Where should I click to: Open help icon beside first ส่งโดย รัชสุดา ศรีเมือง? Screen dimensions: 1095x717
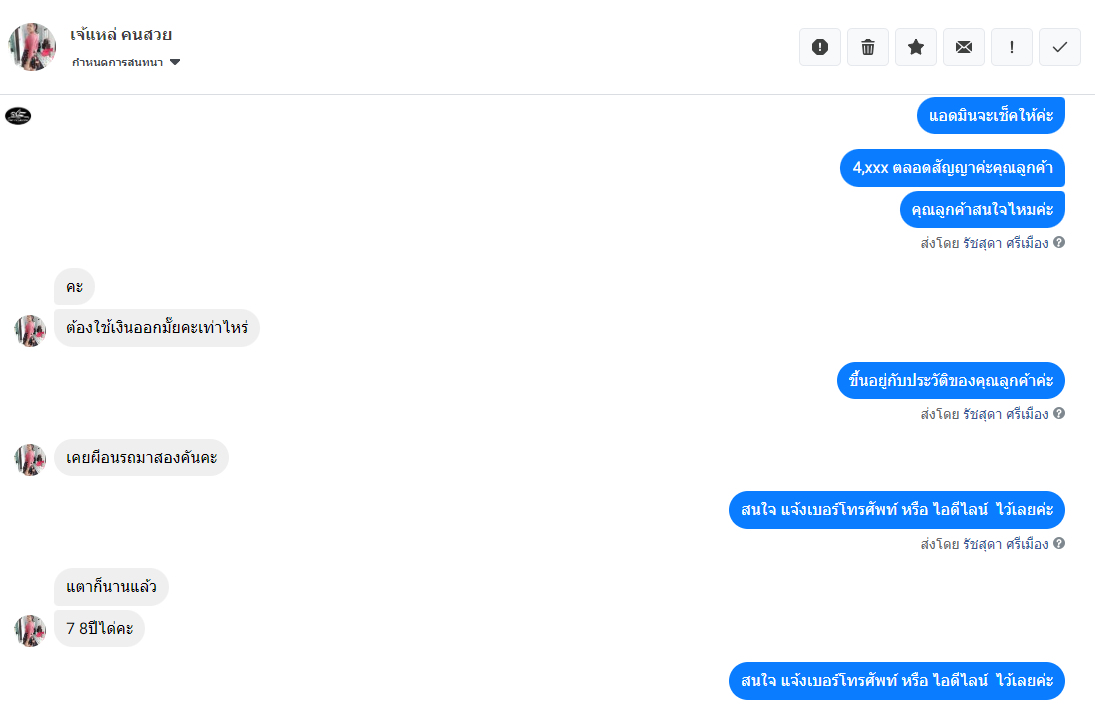[1059, 242]
